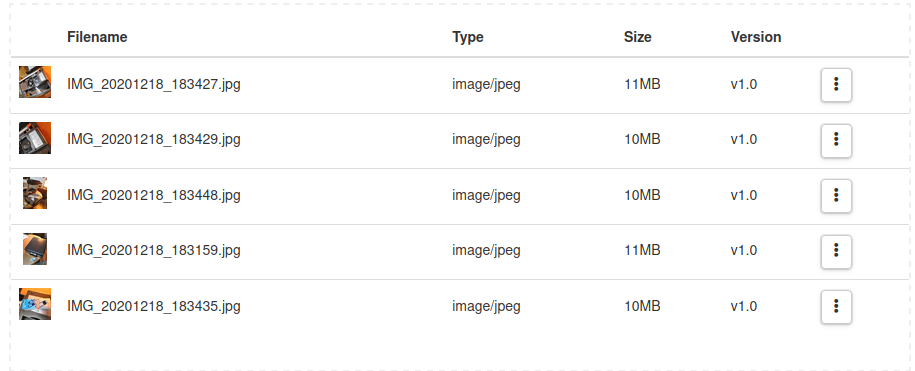Click thumbnail of IMG_20201218_183448.jpg
This screenshot has width=915, height=371.
tap(35, 193)
